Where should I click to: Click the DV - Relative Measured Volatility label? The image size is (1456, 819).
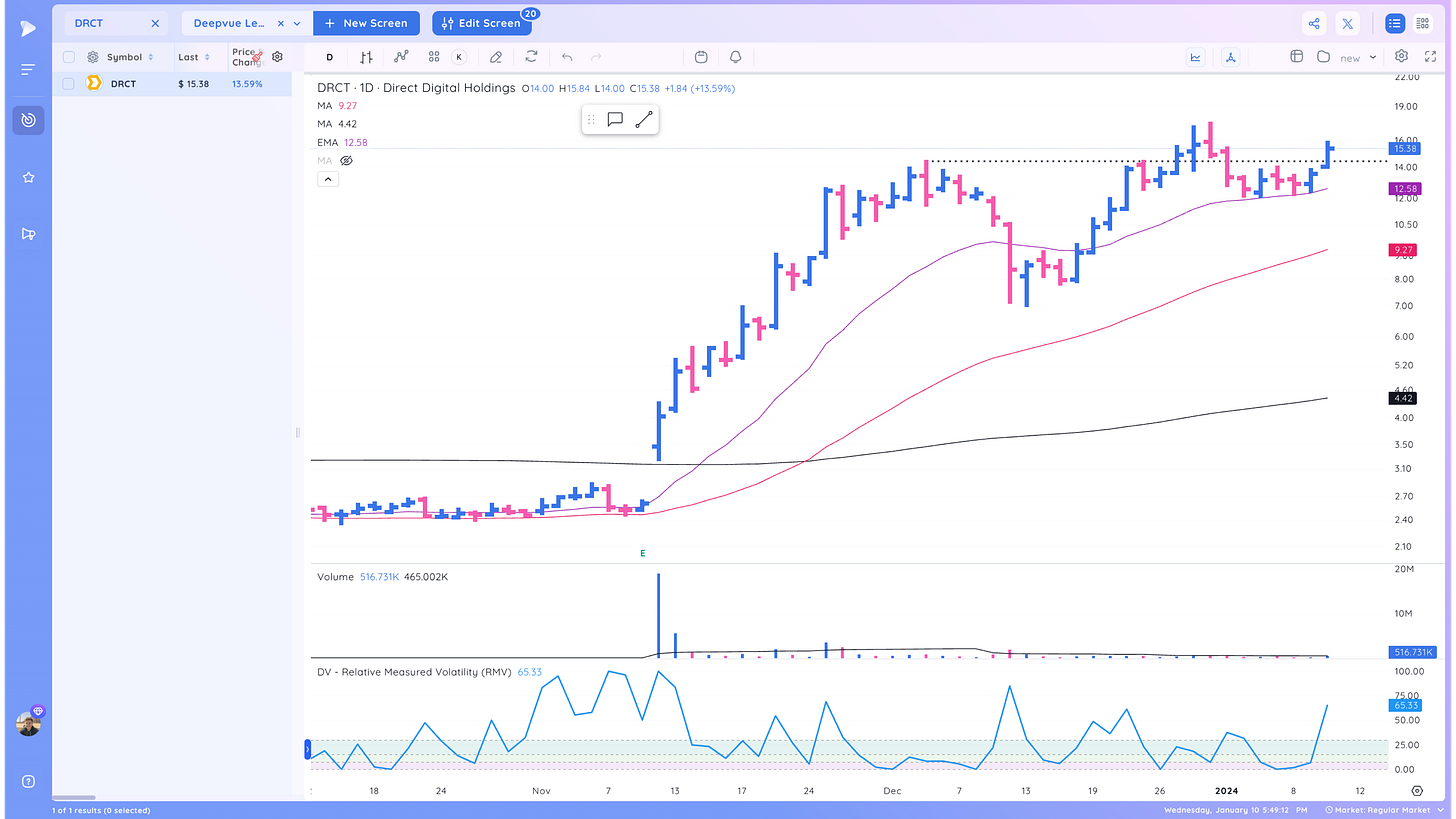[415, 672]
